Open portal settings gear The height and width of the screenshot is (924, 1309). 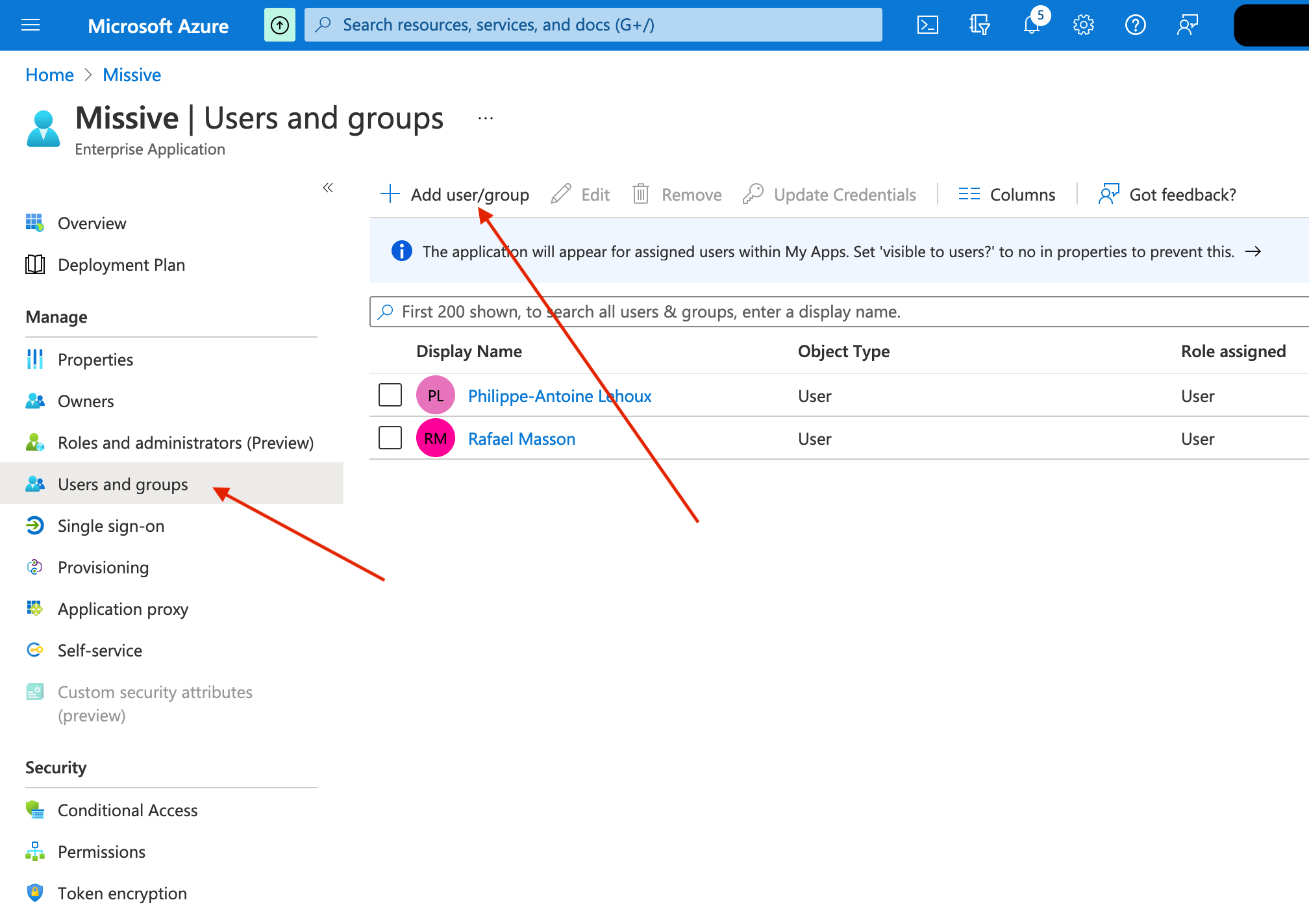pyautogui.click(x=1083, y=25)
